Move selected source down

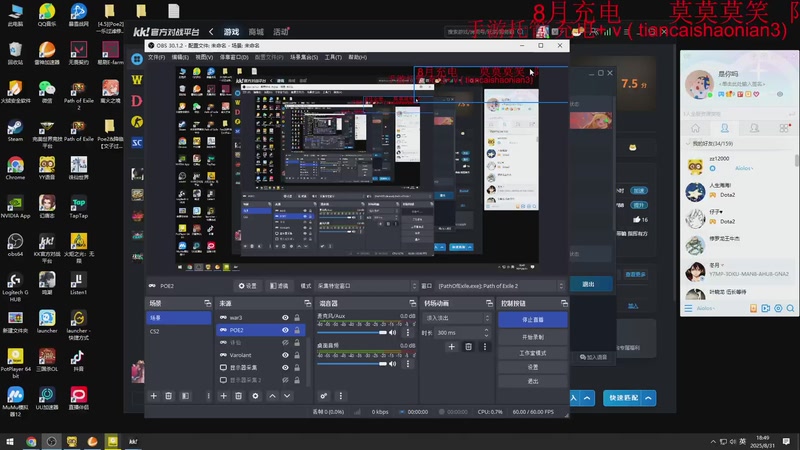(287, 396)
